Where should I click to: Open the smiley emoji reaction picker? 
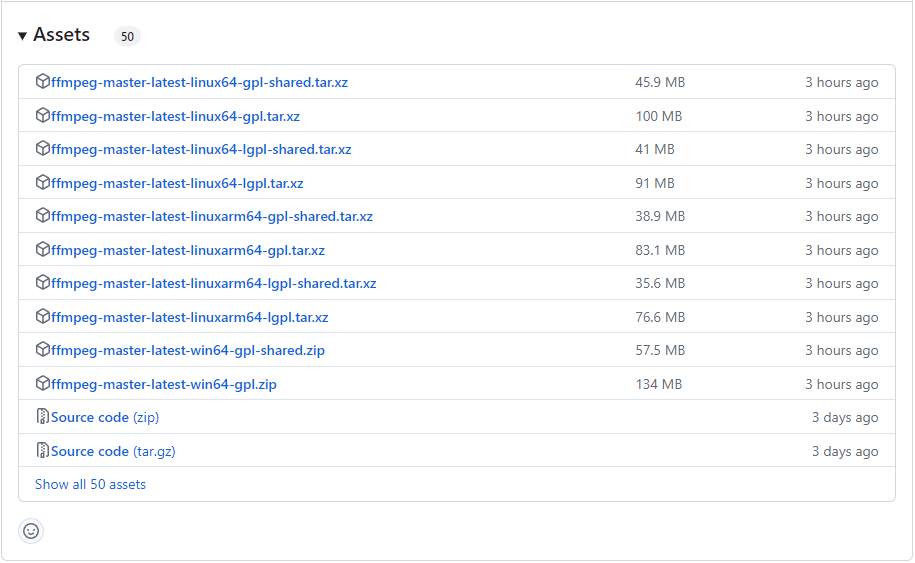click(31, 531)
